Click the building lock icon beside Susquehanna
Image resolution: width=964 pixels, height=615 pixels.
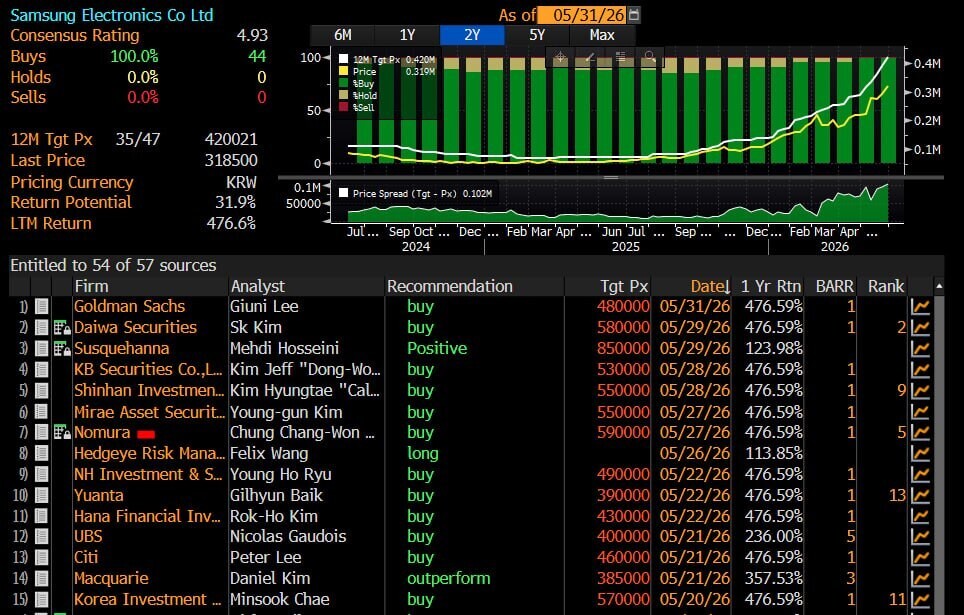click(62, 348)
